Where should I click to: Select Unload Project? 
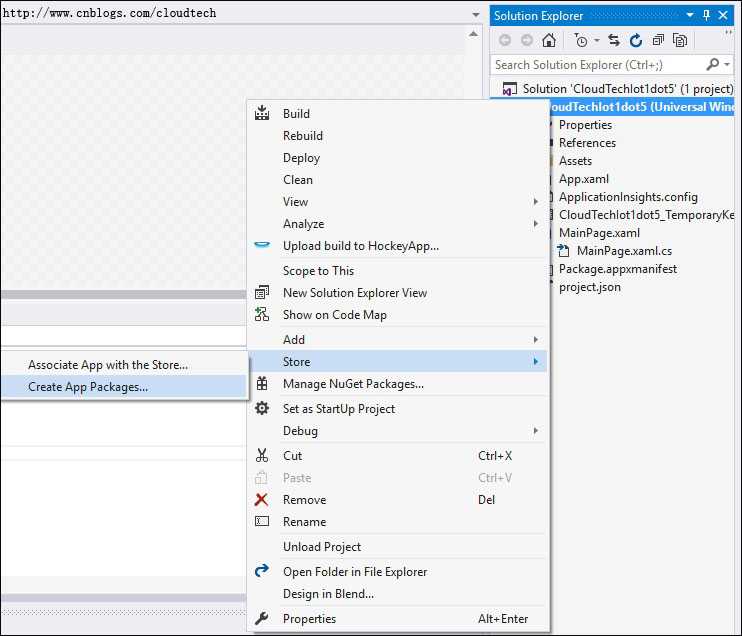pos(398,547)
